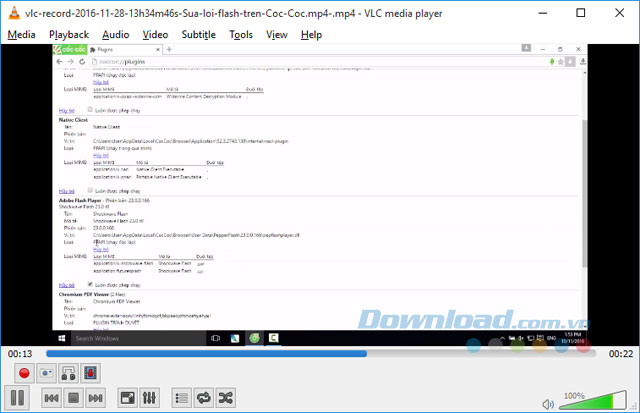Click the browser forward arrow in video

click(71, 62)
